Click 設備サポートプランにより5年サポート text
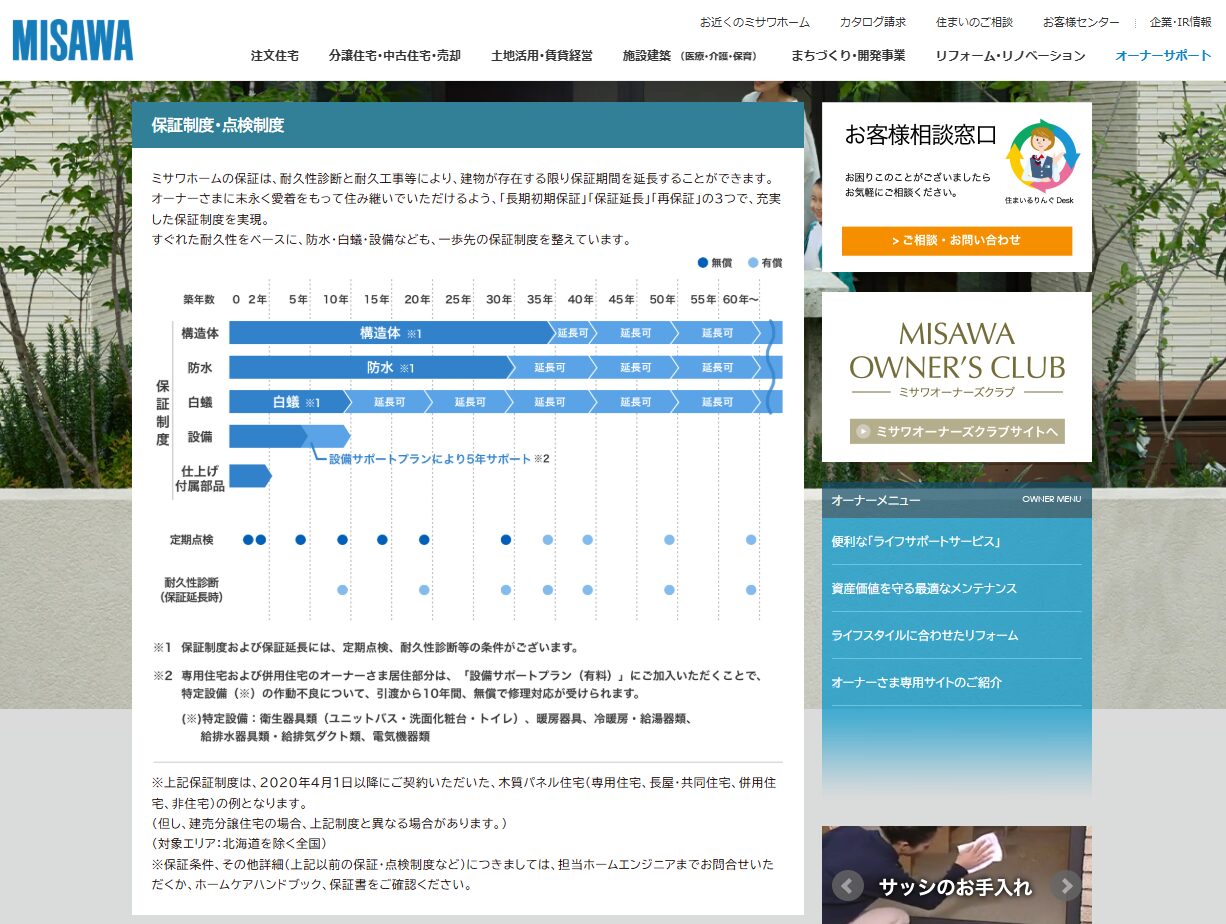Viewport: 1226px width, 924px height. (431, 459)
